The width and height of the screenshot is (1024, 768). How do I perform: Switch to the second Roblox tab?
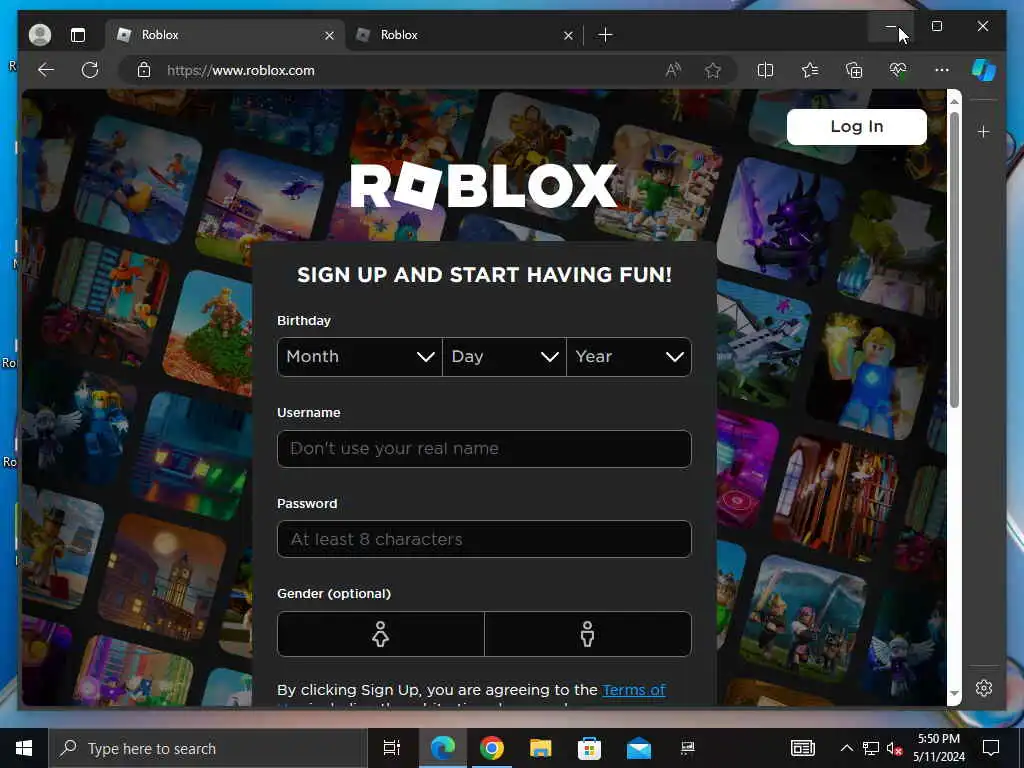tap(464, 35)
